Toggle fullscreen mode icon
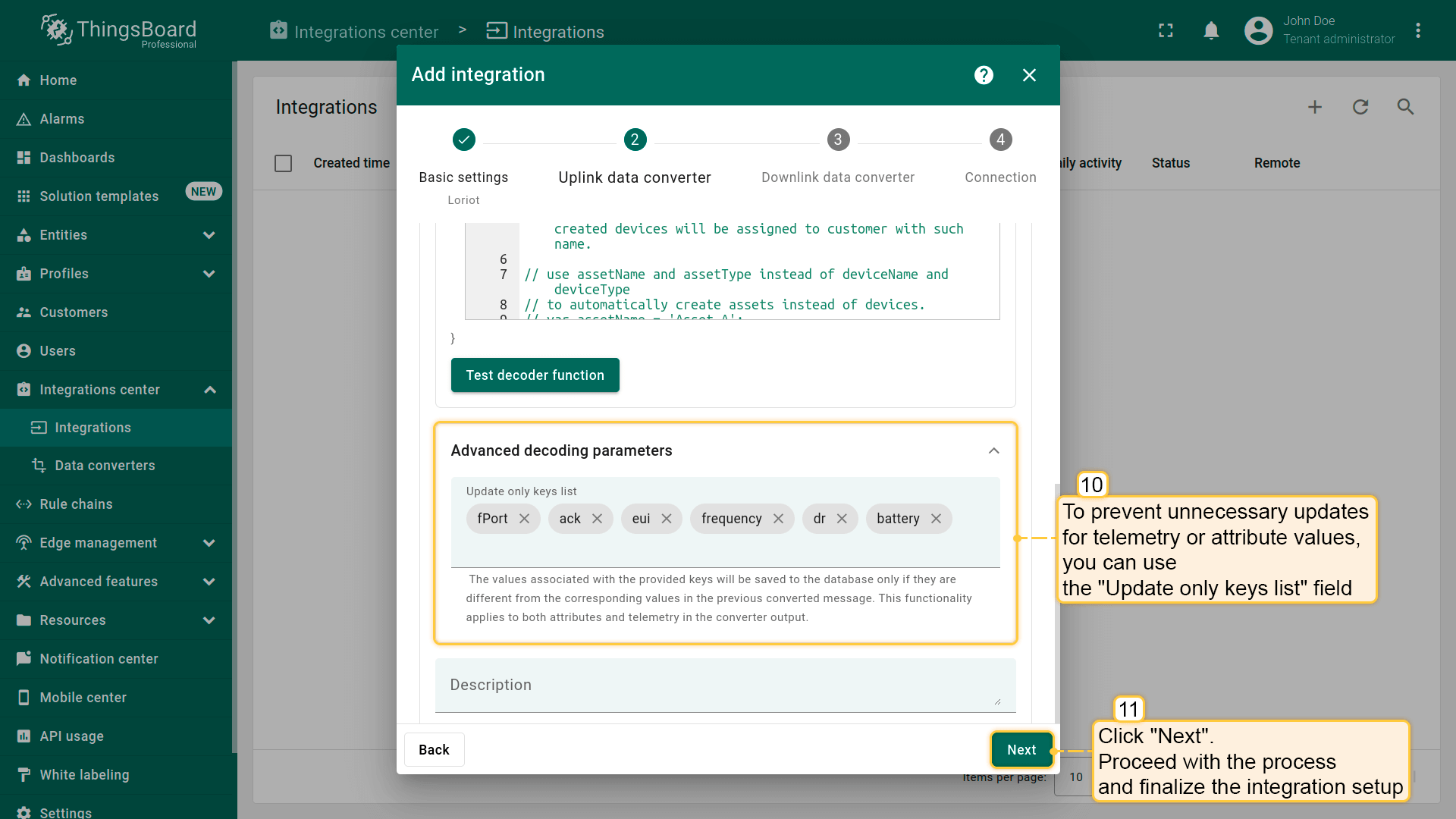 pyautogui.click(x=1166, y=30)
